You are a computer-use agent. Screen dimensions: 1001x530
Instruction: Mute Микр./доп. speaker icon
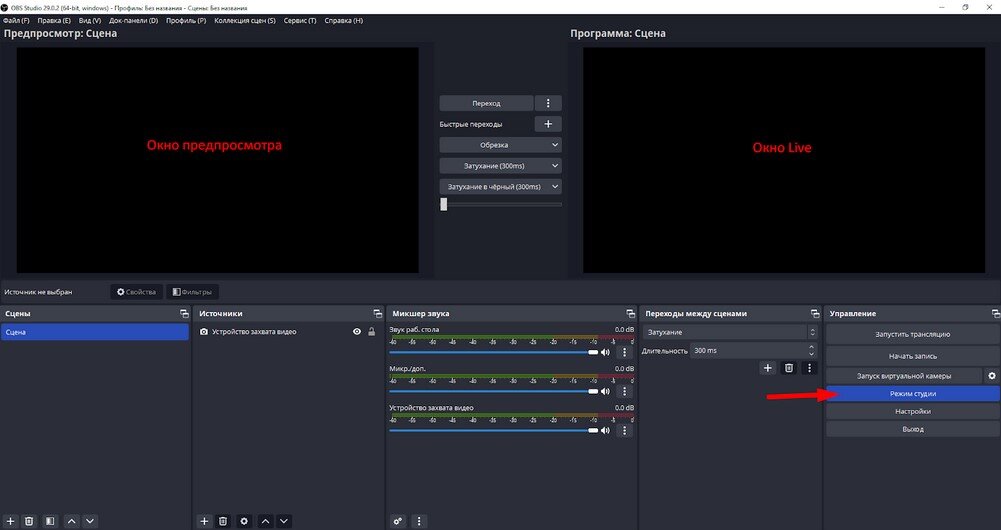click(605, 391)
